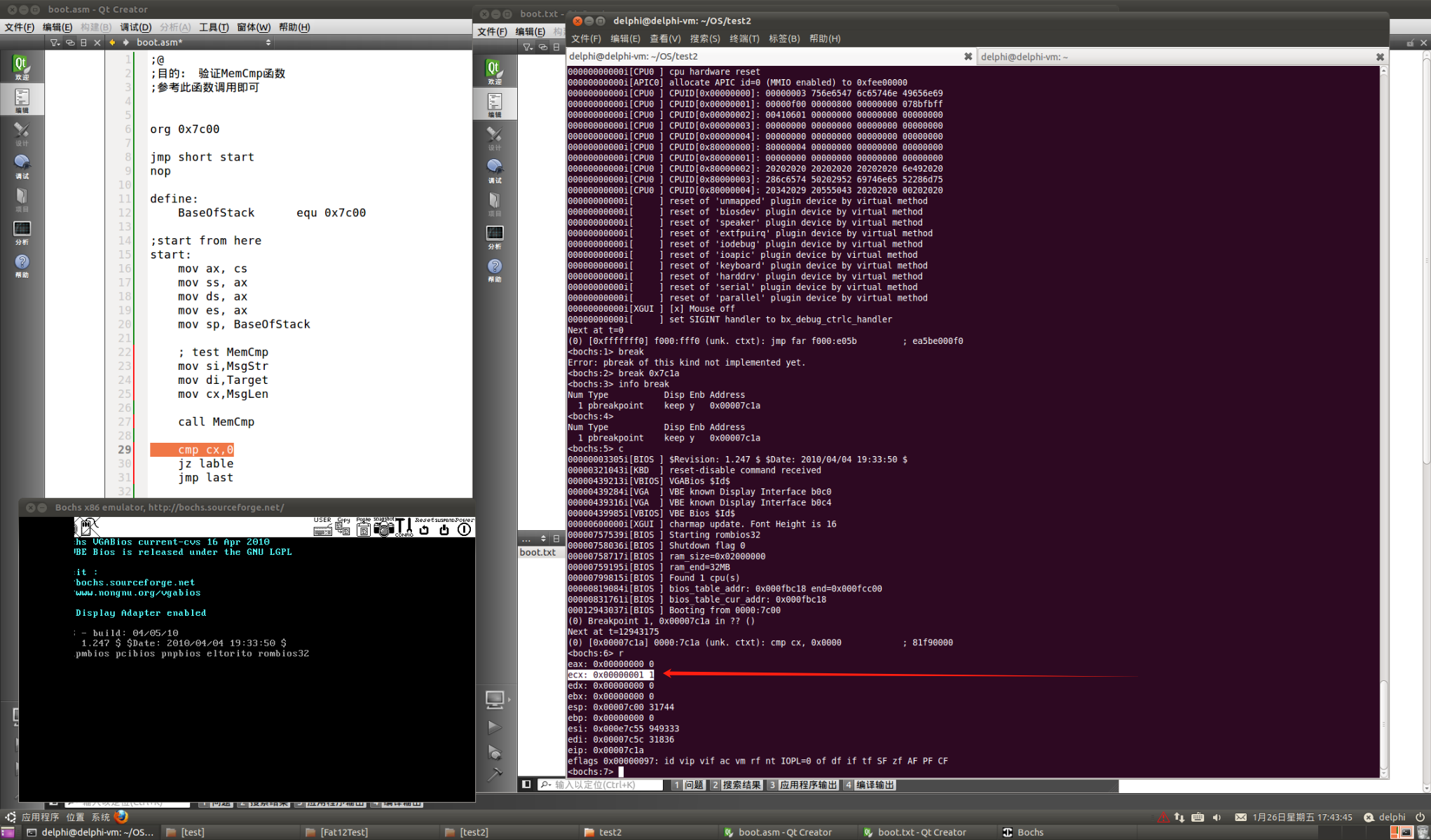
Task: Toggle the link-with-editor sync button
Action: click(70, 43)
